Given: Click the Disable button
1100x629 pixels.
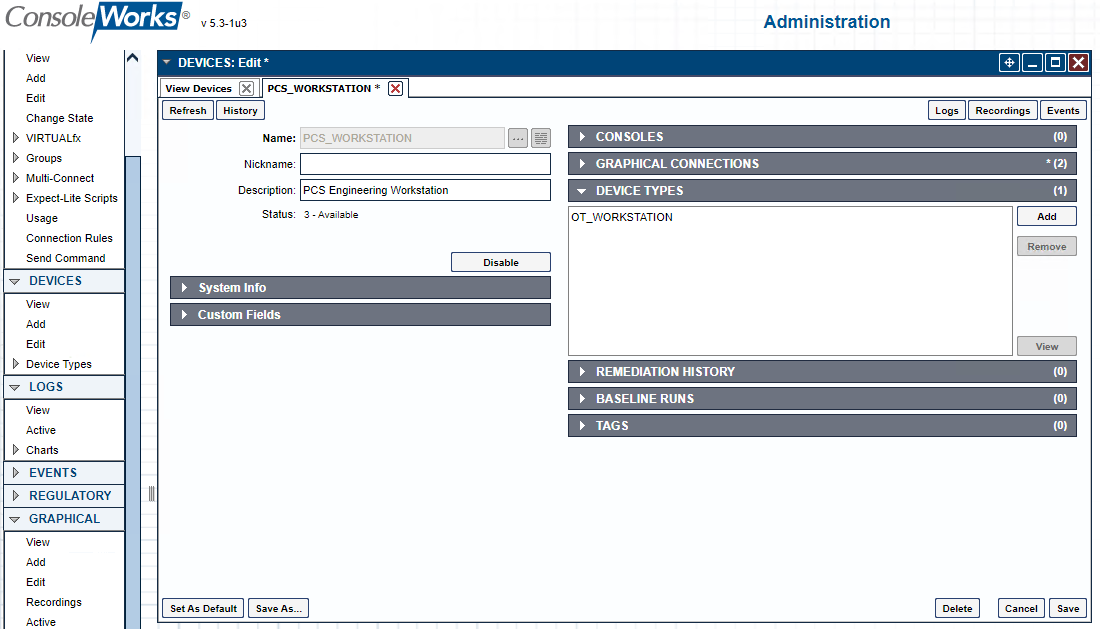Looking at the screenshot, I should pyautogui.click(x=501, y=262).
